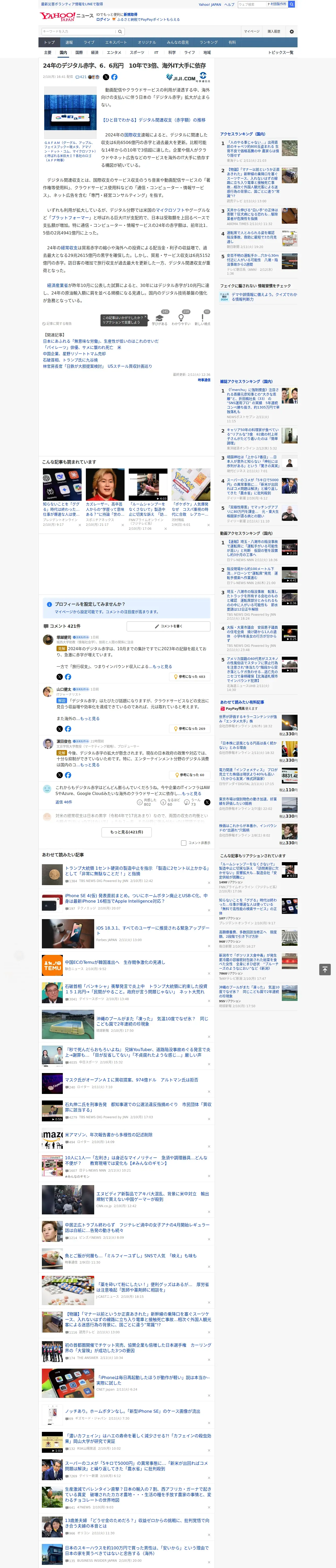The width and height of the screenshot is (336, 1568).
Task: Click the blue search button in top bar
Action: (292, 4)
